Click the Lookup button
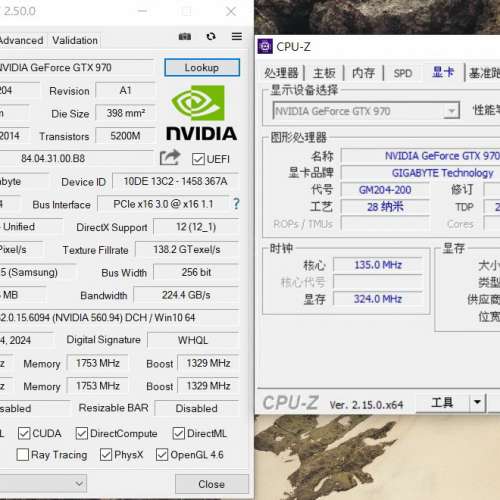Viewport: 500px width, 500px height. 202,67
